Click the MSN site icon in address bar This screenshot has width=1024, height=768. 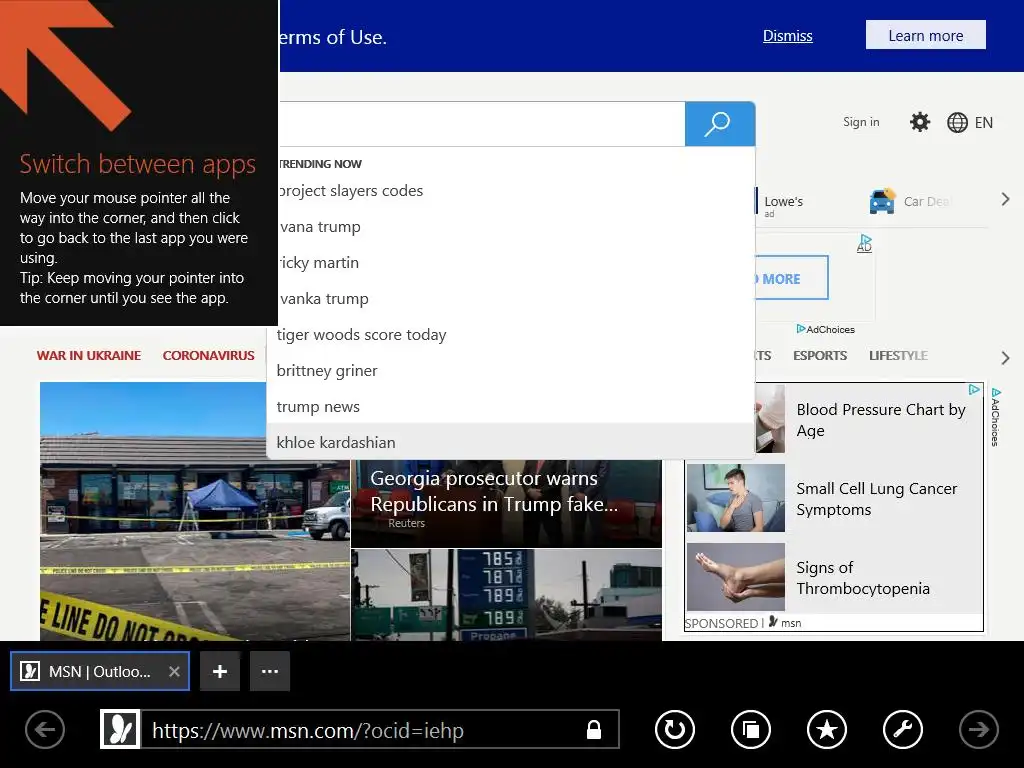click(x=120, y=729)
